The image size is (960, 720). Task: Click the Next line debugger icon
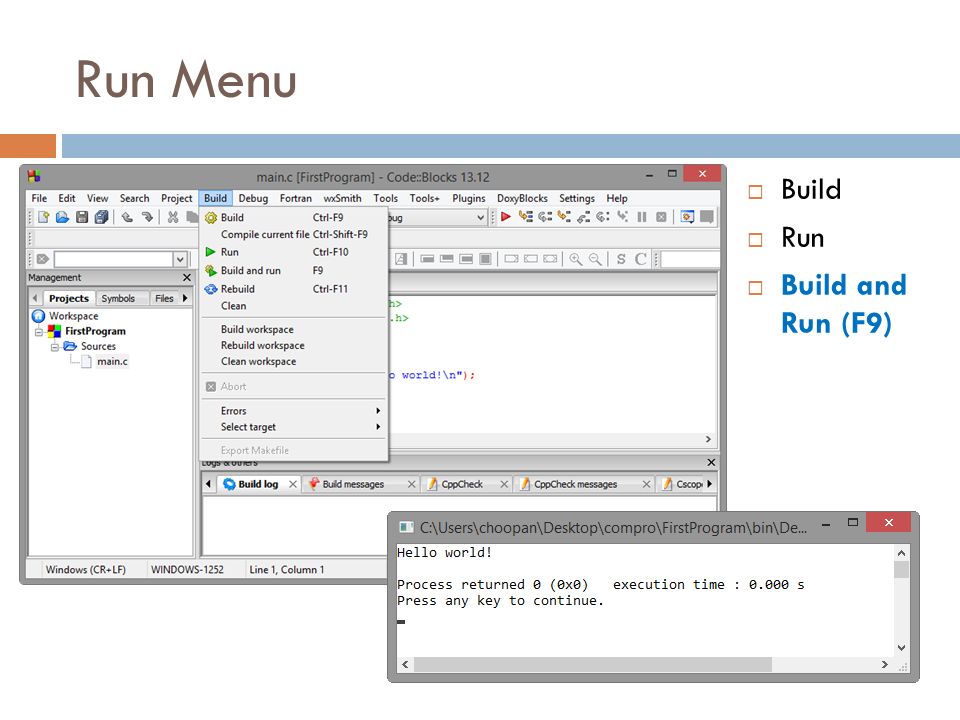[x=545, y=217]
